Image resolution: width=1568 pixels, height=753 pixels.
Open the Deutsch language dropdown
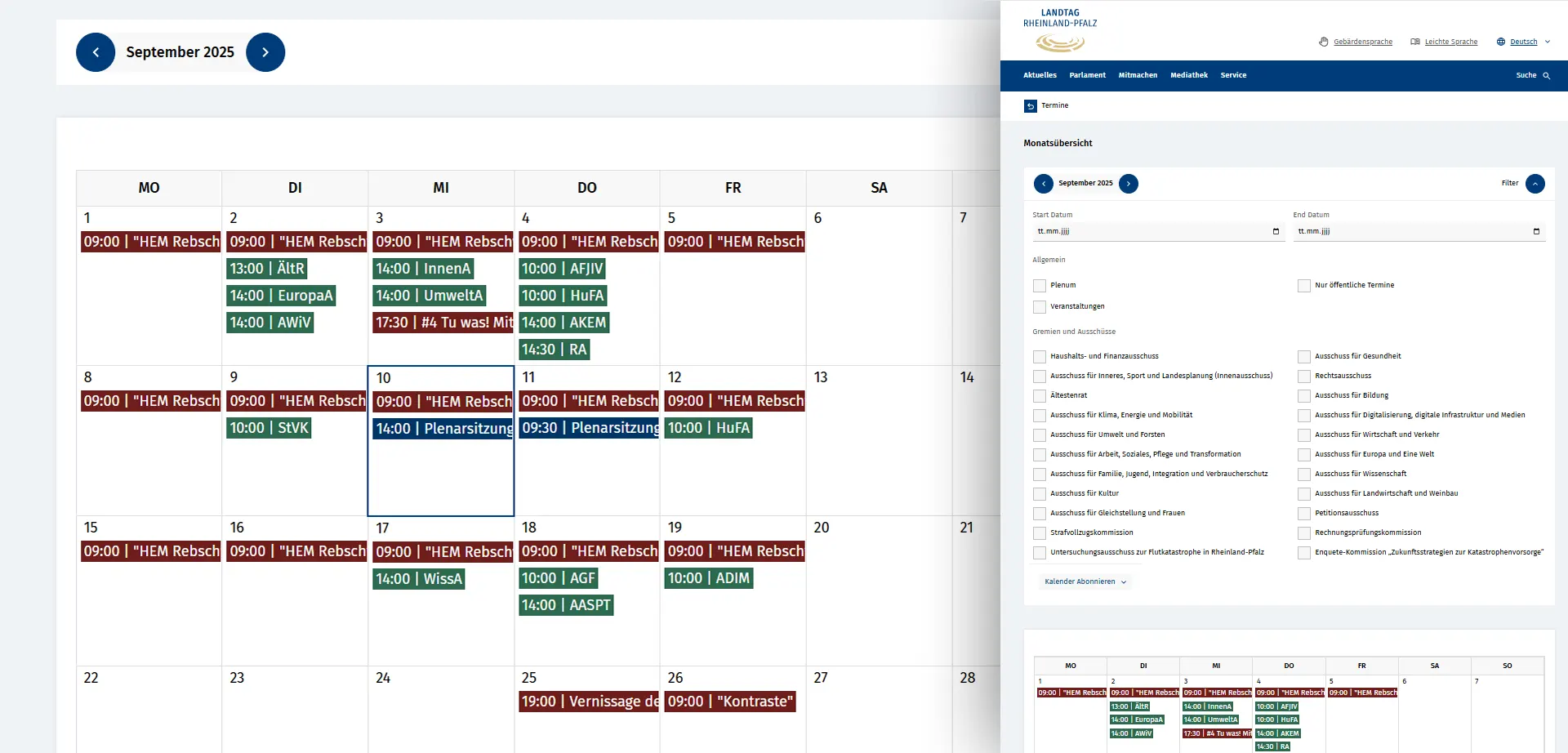(1524, 42)
